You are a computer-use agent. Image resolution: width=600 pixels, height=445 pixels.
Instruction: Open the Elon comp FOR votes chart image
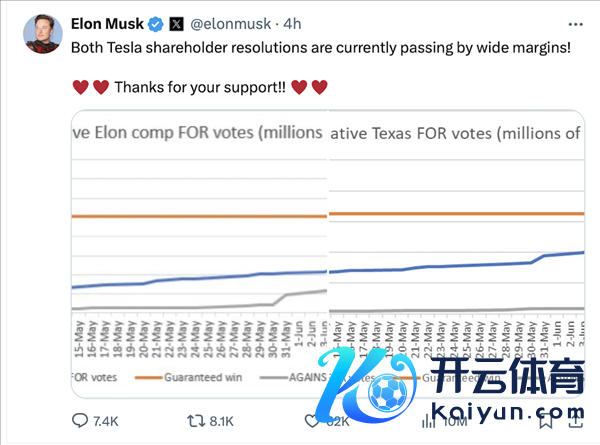click(x=199, y=250)
